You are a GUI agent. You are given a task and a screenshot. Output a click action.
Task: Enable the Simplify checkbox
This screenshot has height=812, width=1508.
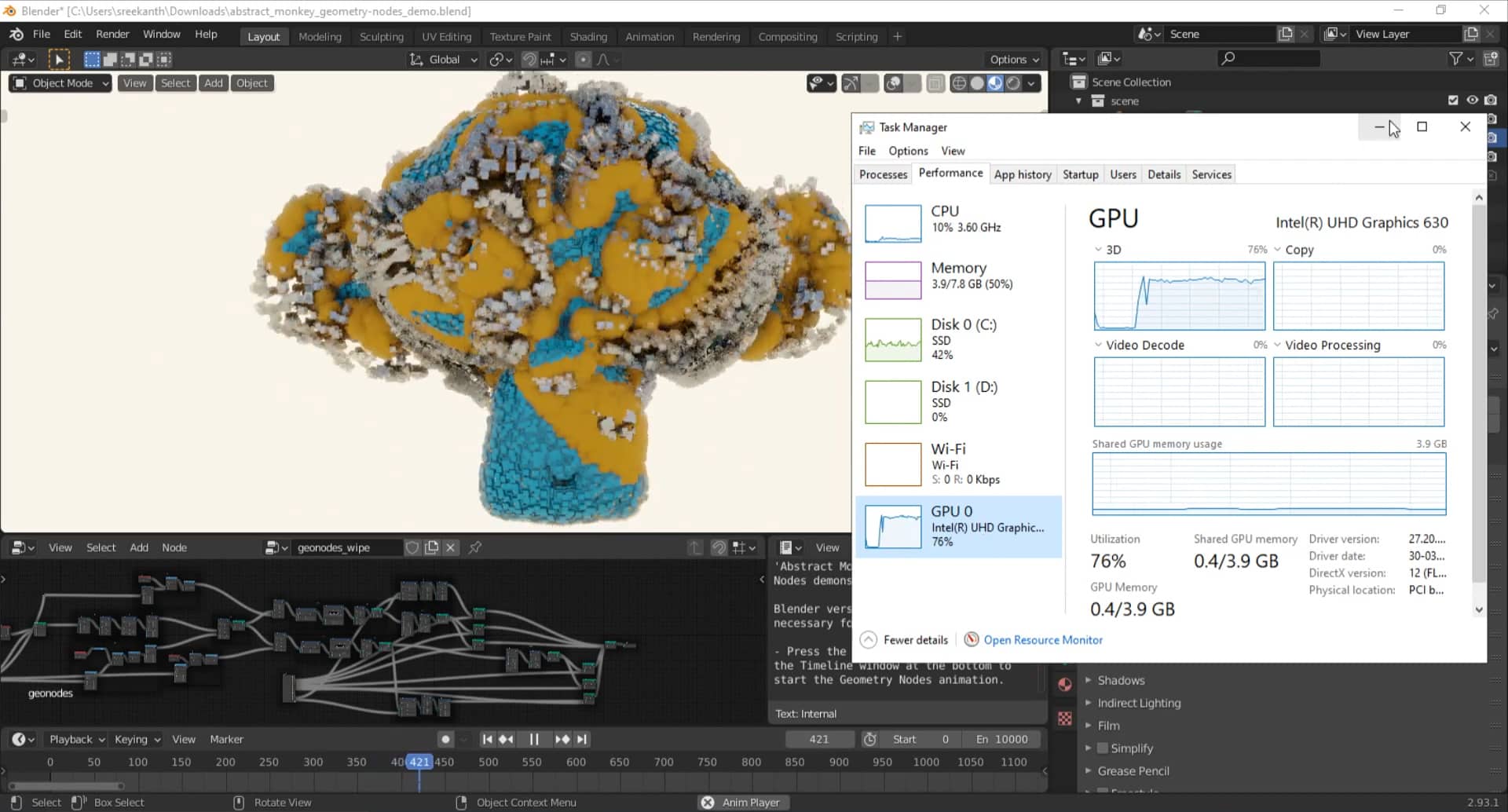coord(1103,748)
